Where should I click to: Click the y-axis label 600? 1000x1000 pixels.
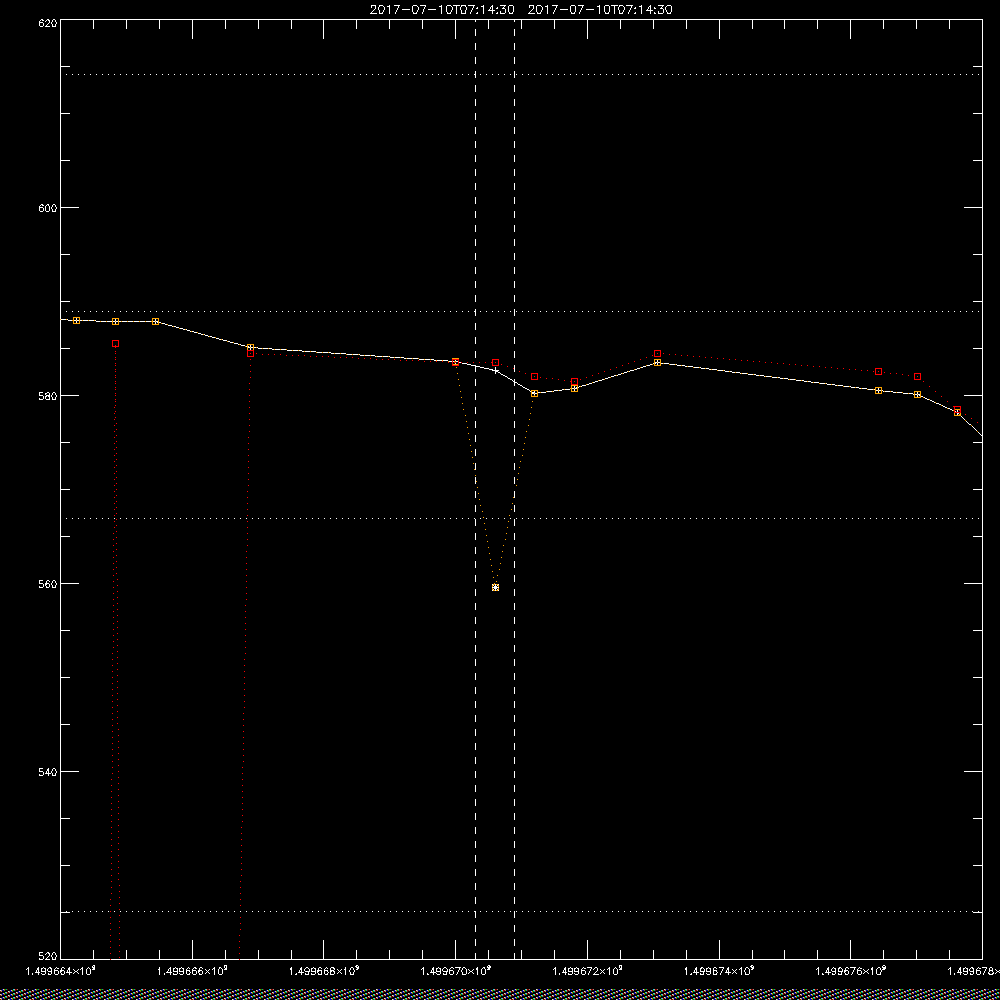[48, 208]
